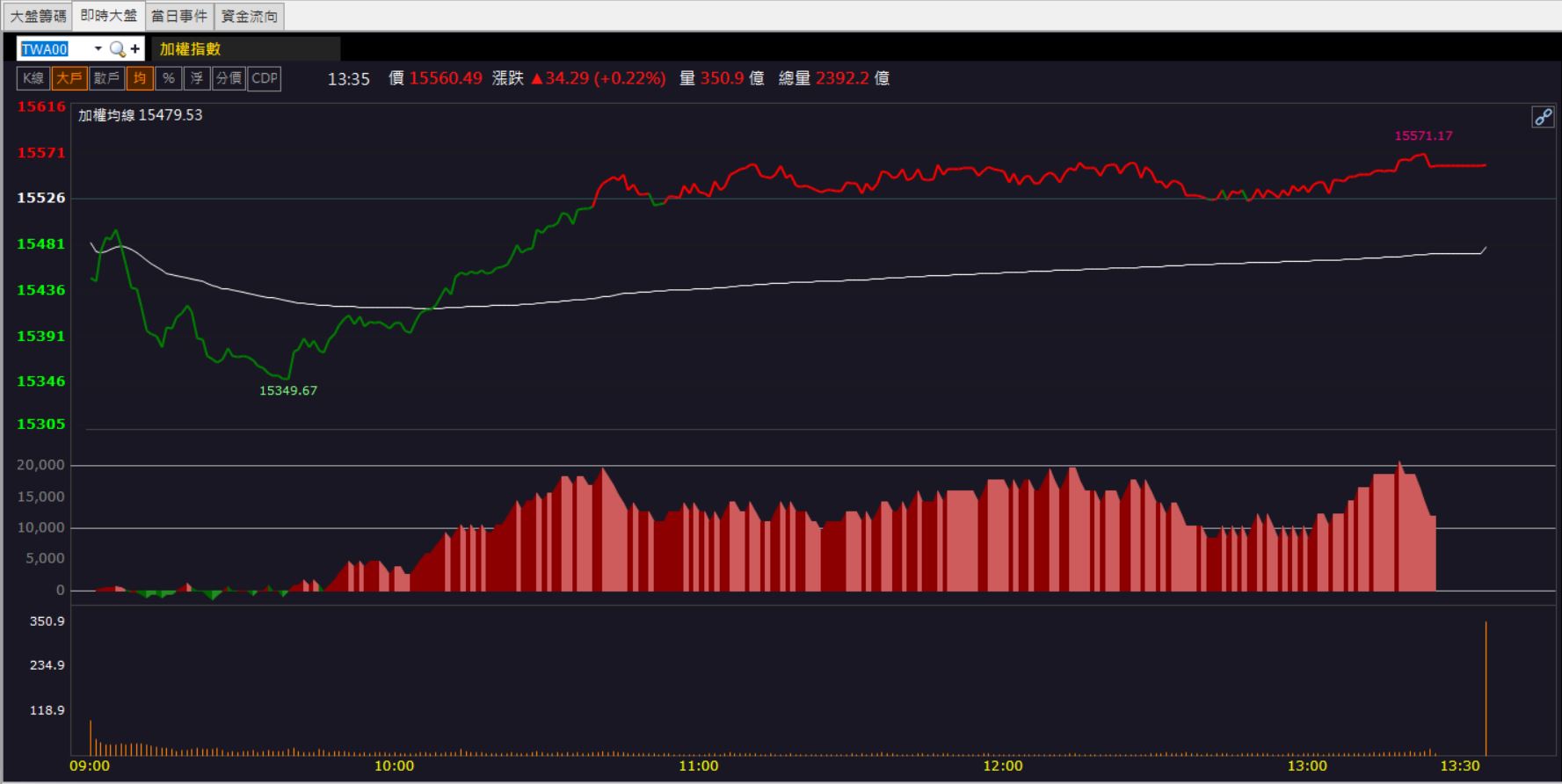1562x784 pixels.
Task: Click the plus add-symbol icon
Action: [135, 49]
